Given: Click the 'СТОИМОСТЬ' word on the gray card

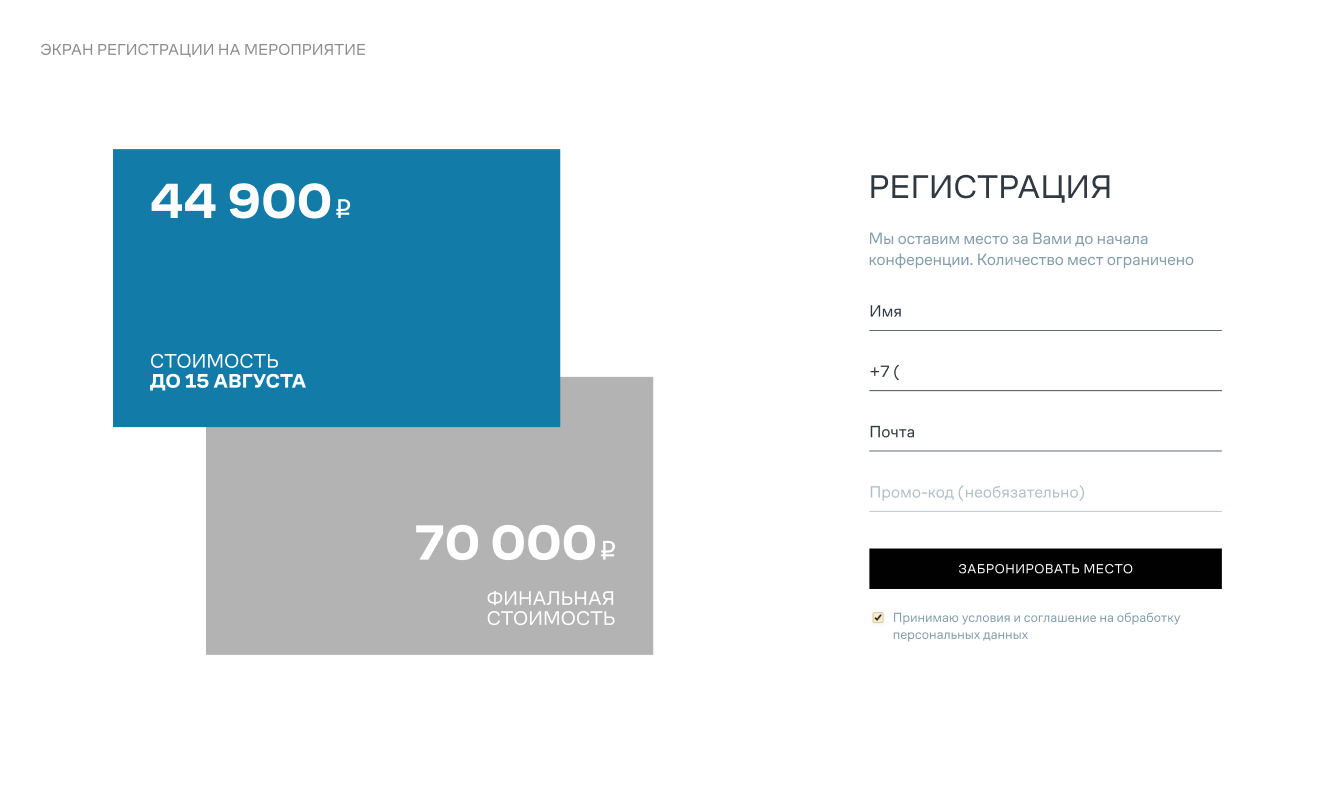Looking at the screenshot, I should pyautogui.click(x=551, y=618).
